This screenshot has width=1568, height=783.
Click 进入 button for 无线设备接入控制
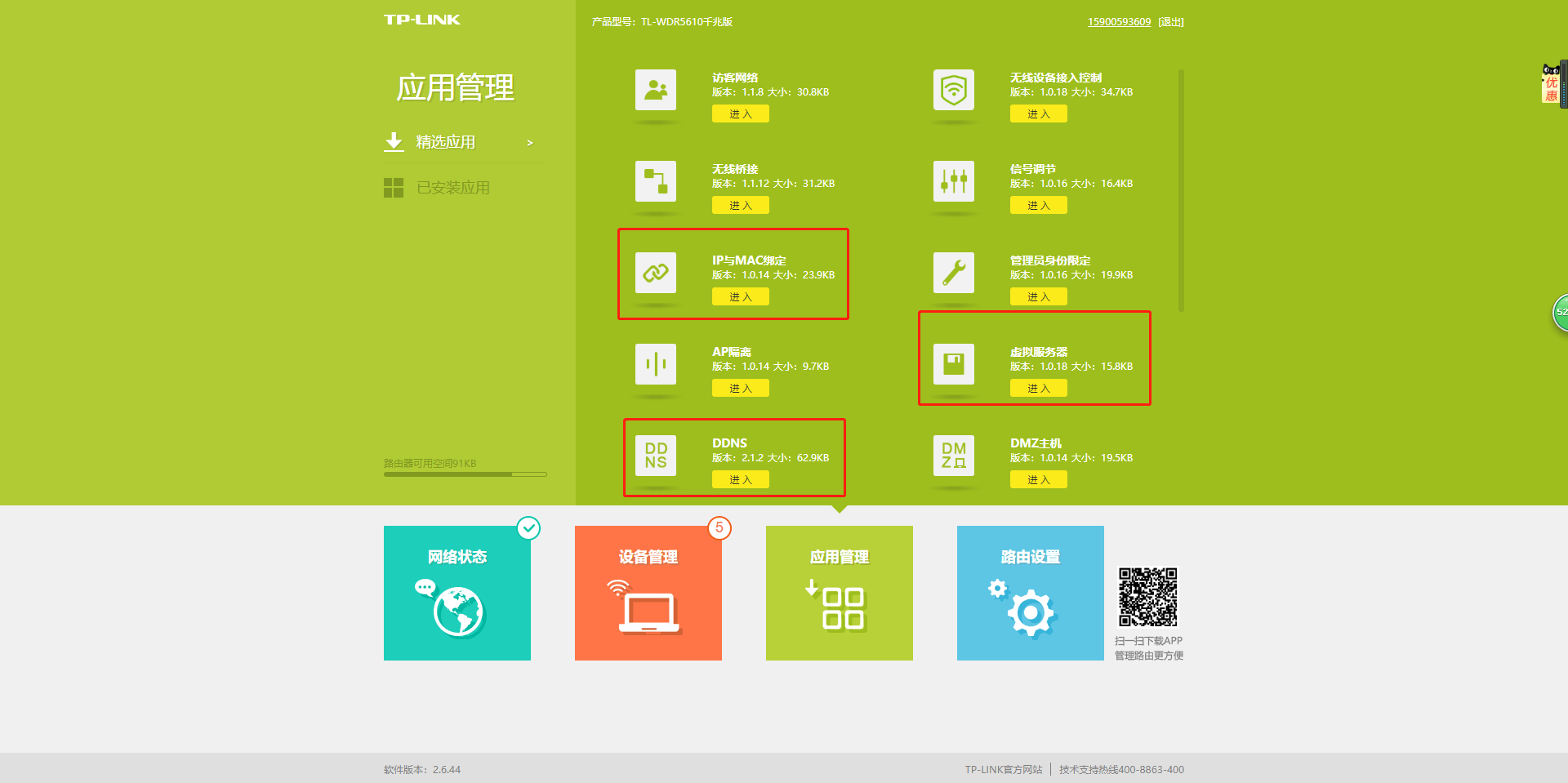(x=1039, y=114)
